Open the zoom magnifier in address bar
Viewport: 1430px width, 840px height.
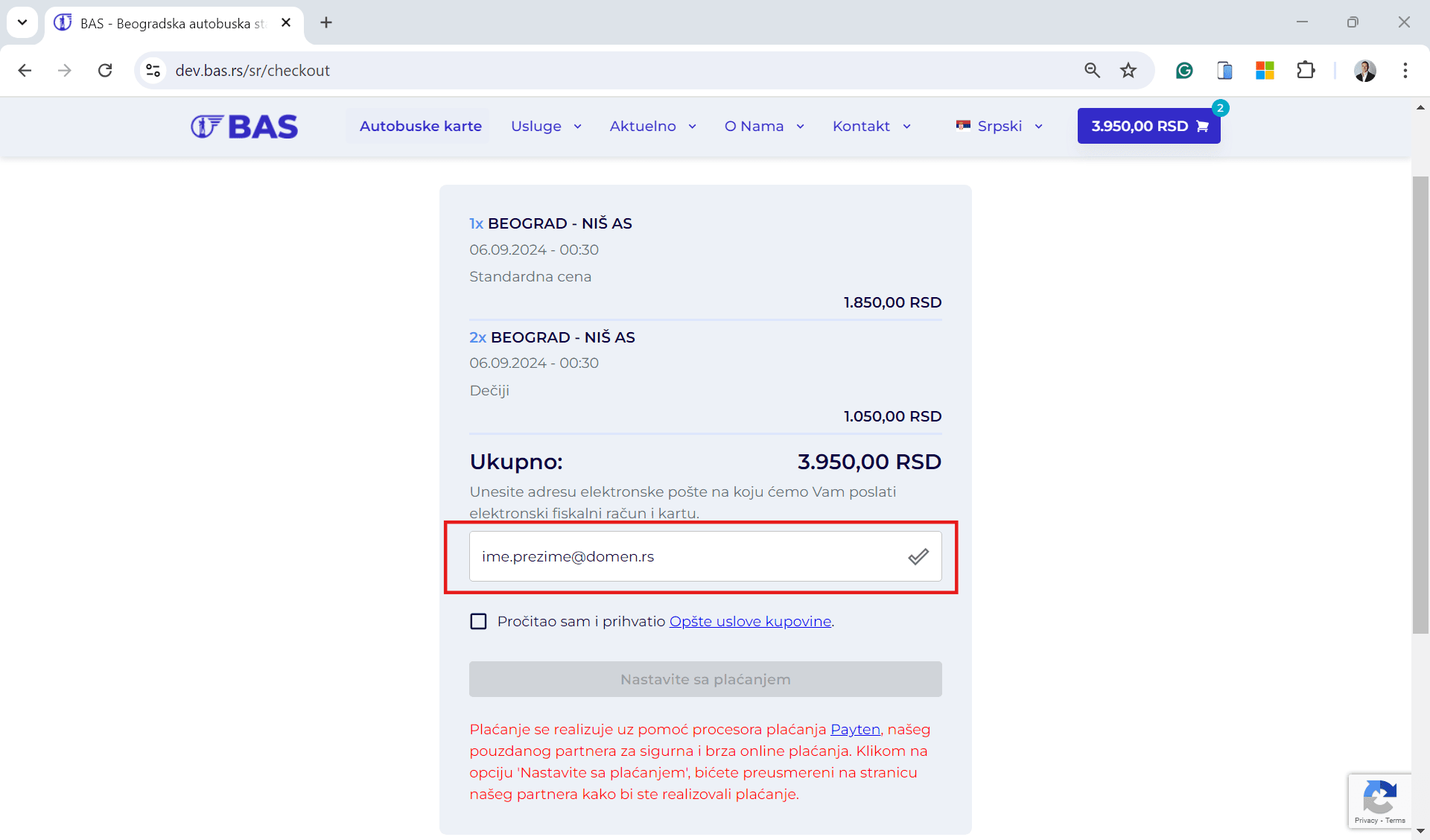click(x=1092, y=70)
